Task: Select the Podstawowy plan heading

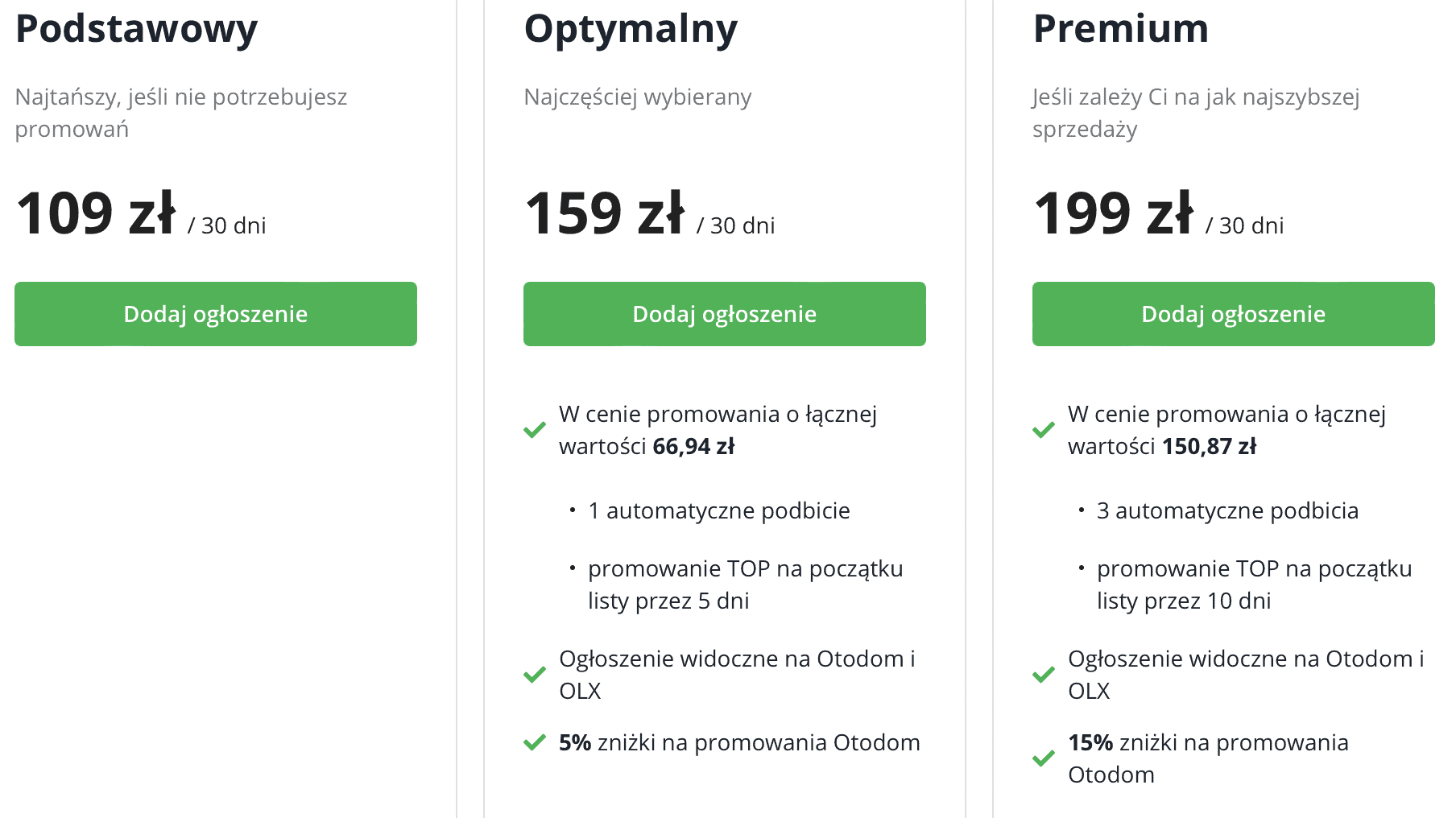Action: 137,31
